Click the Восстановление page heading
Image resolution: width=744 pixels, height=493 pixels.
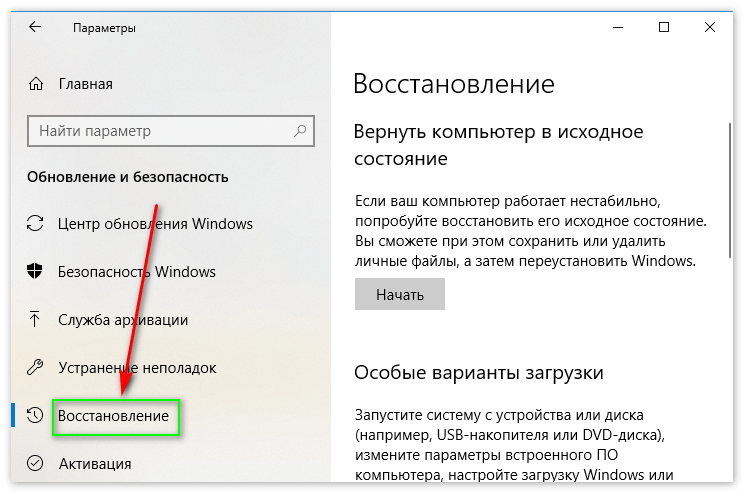tap(454, 84)
